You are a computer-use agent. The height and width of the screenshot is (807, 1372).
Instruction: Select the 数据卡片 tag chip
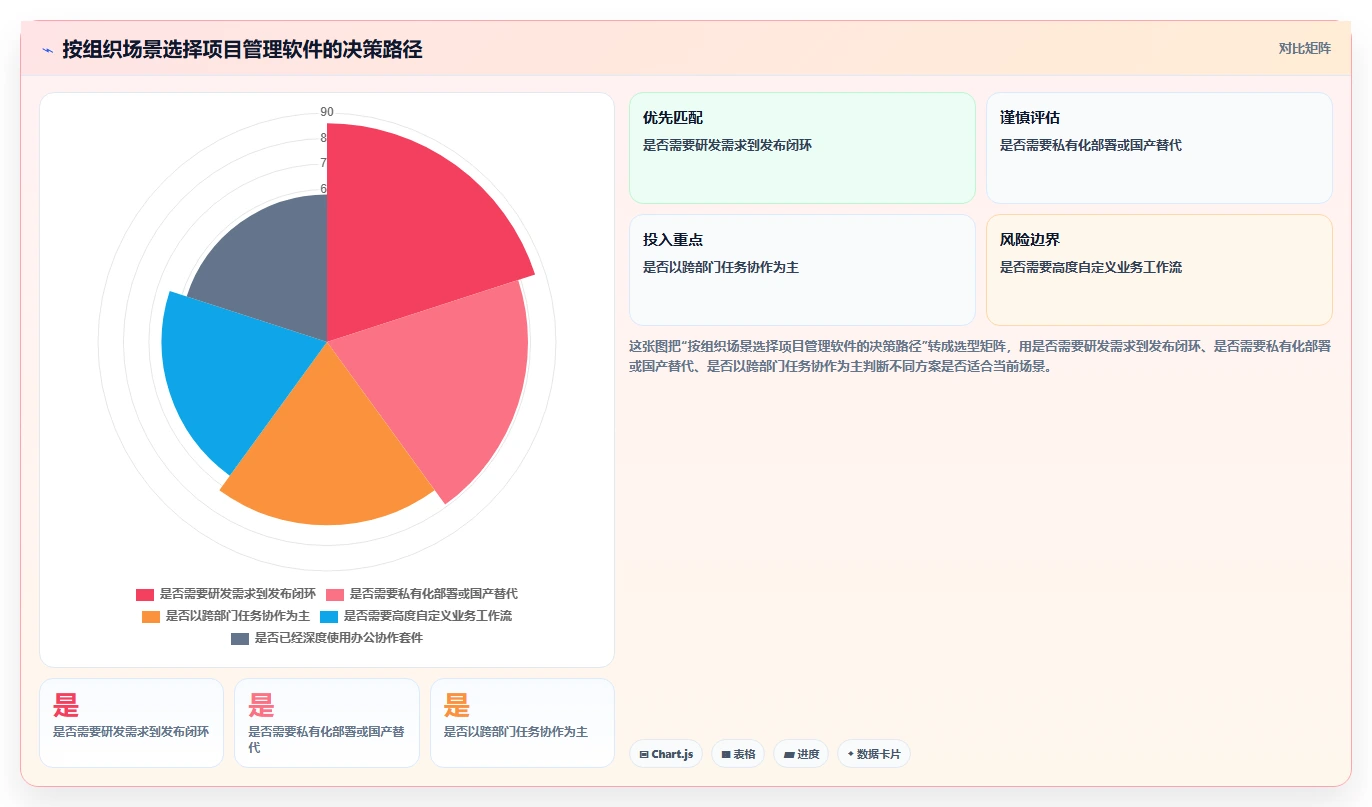[x=874, y=754]
